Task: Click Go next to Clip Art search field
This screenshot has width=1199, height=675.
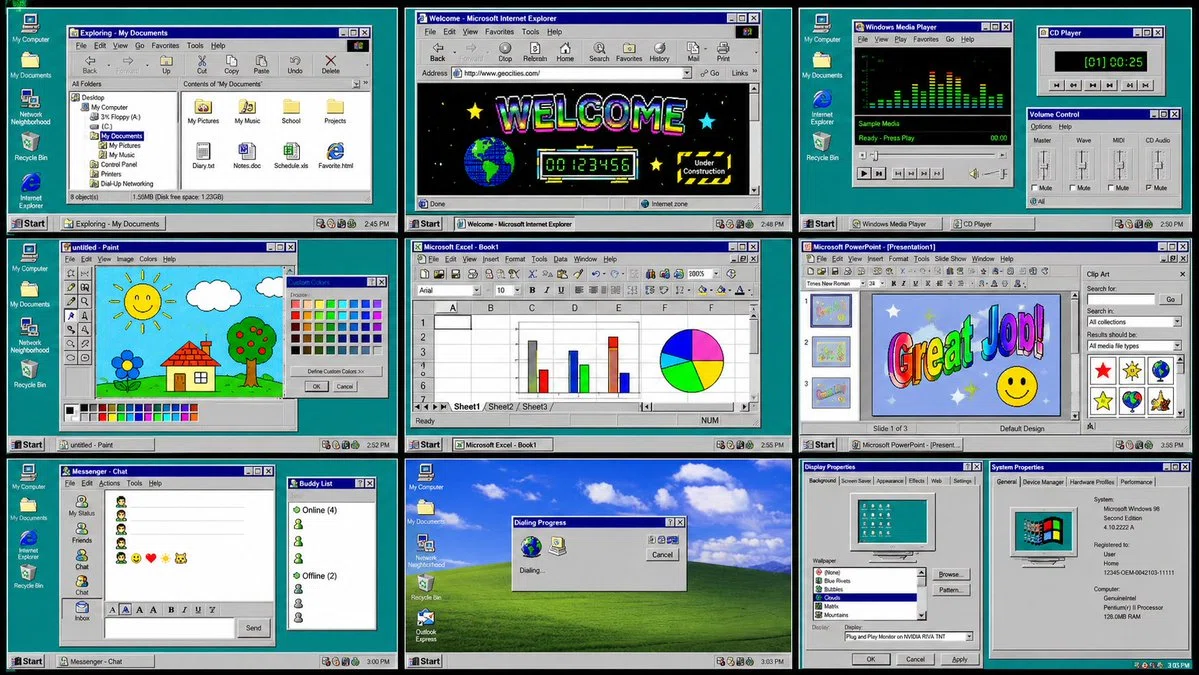Action: [x=1170, y=300]
